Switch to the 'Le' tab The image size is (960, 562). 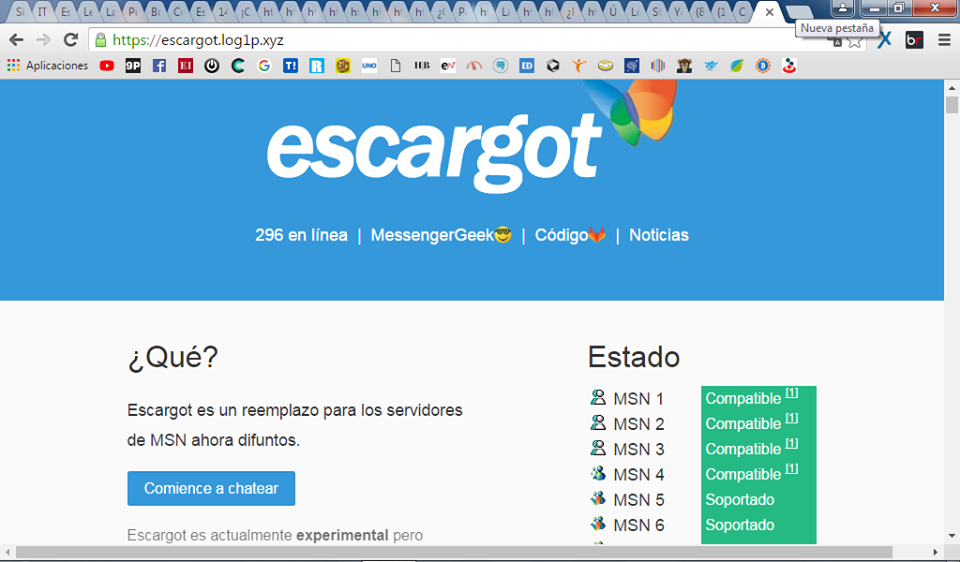88,12
